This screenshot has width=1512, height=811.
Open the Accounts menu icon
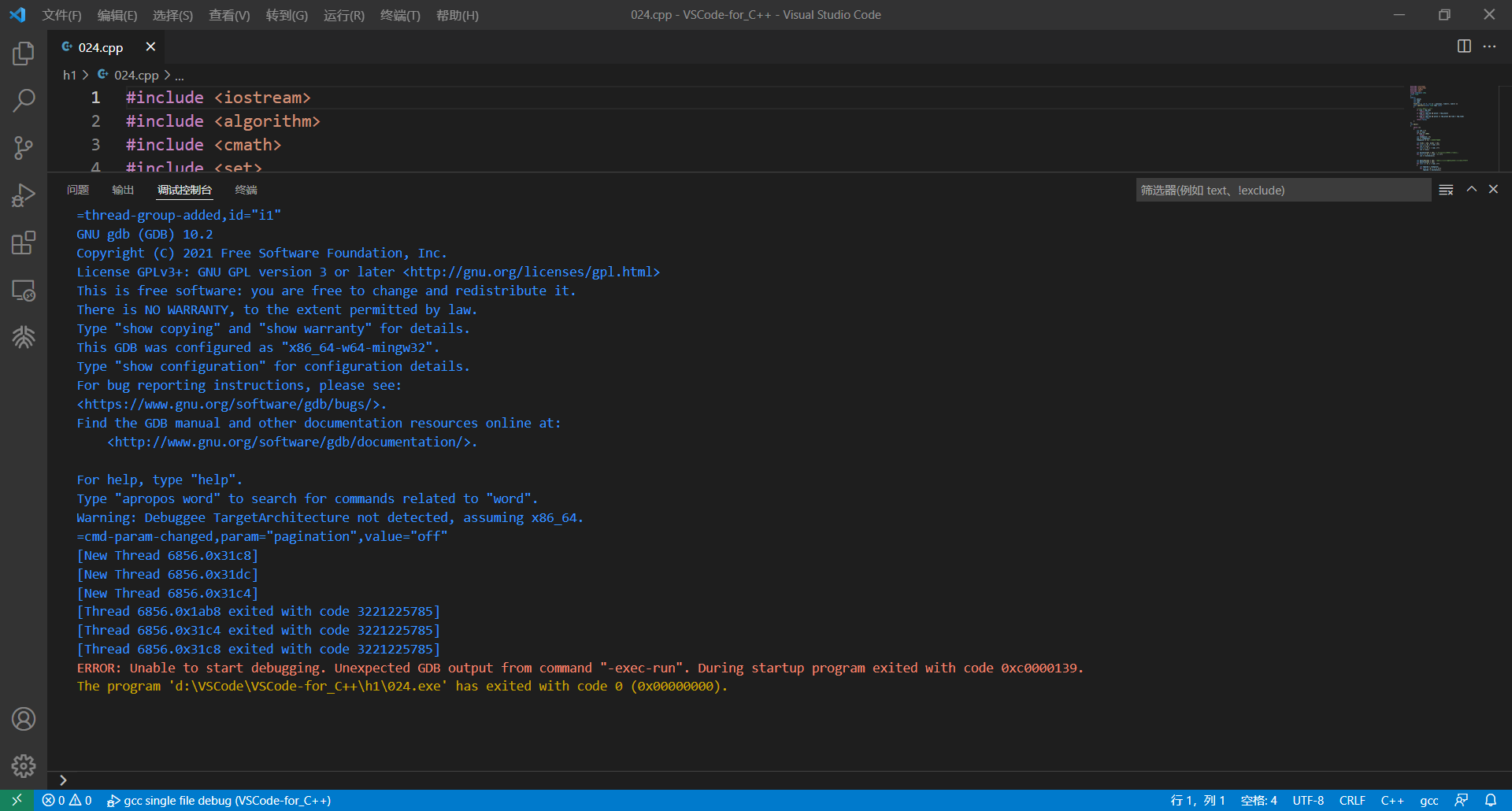(24, 719)
